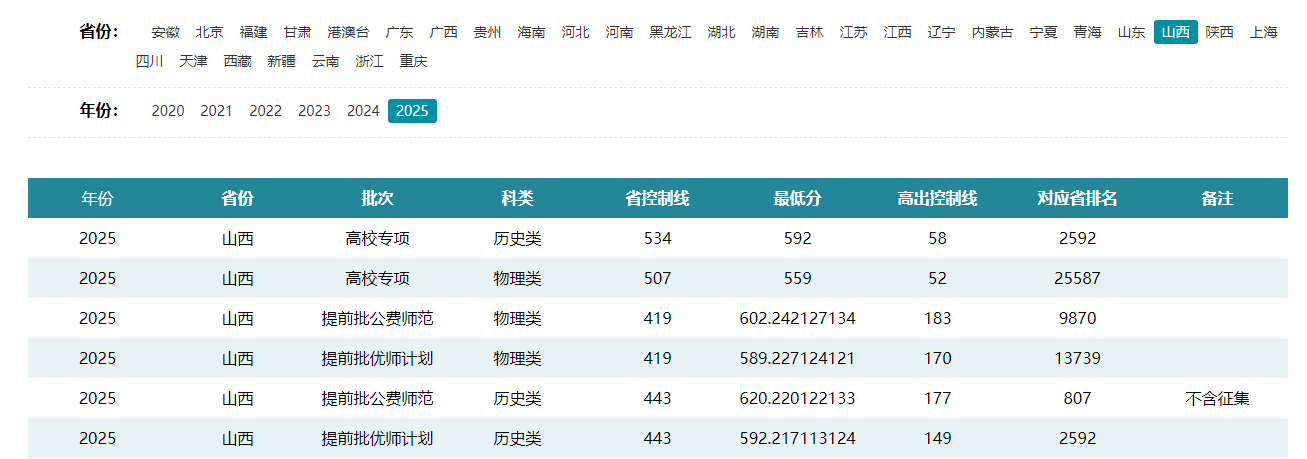This screenshot has width=1307, height=459.
Task: Choose 重庆 province filter
Action: pos(413,61)
